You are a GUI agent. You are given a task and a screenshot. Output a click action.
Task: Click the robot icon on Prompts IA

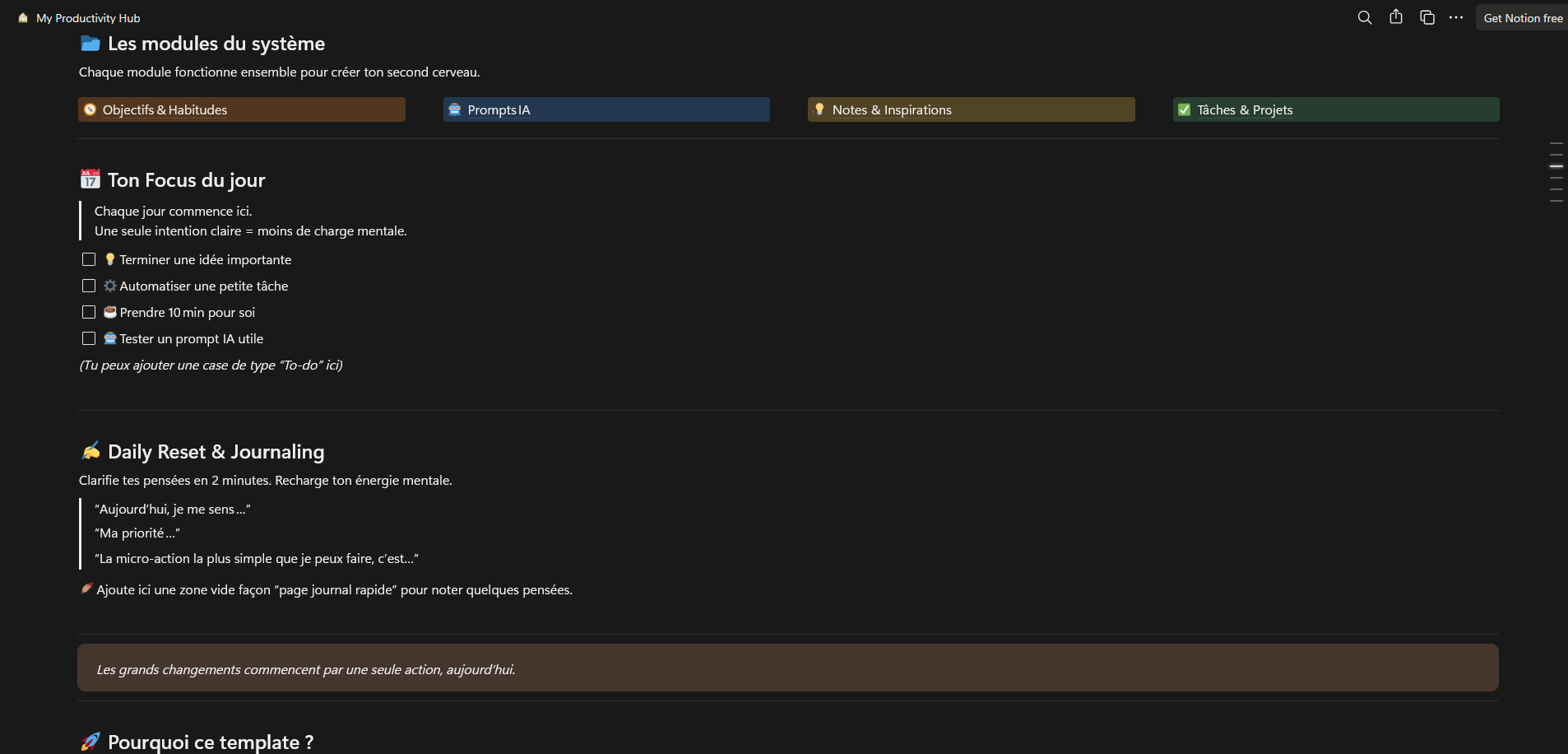pos(454,109)
